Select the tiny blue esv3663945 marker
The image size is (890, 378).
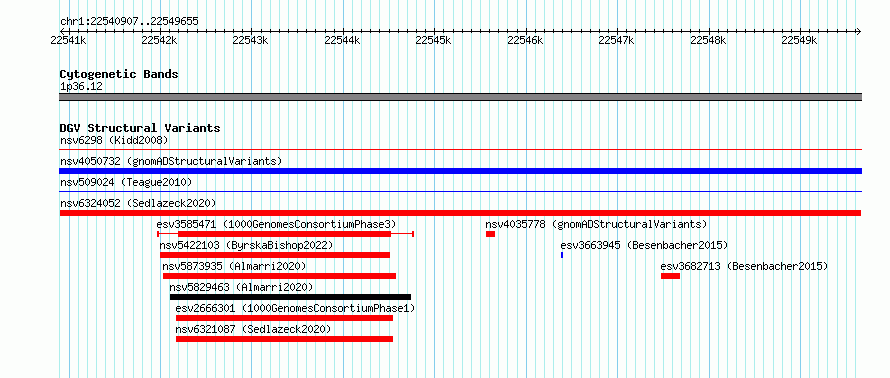562,255
